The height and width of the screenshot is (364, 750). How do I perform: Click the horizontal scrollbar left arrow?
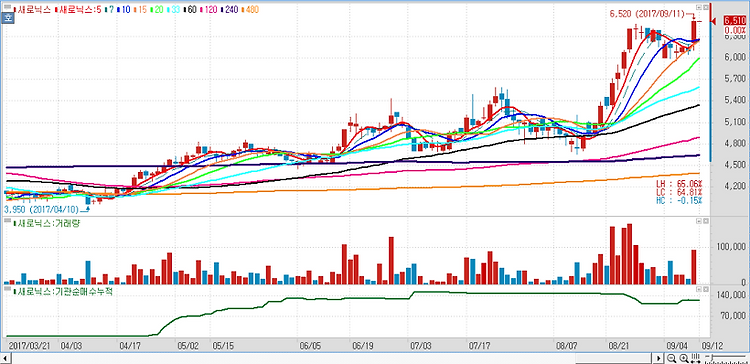[x=6, y=358]
